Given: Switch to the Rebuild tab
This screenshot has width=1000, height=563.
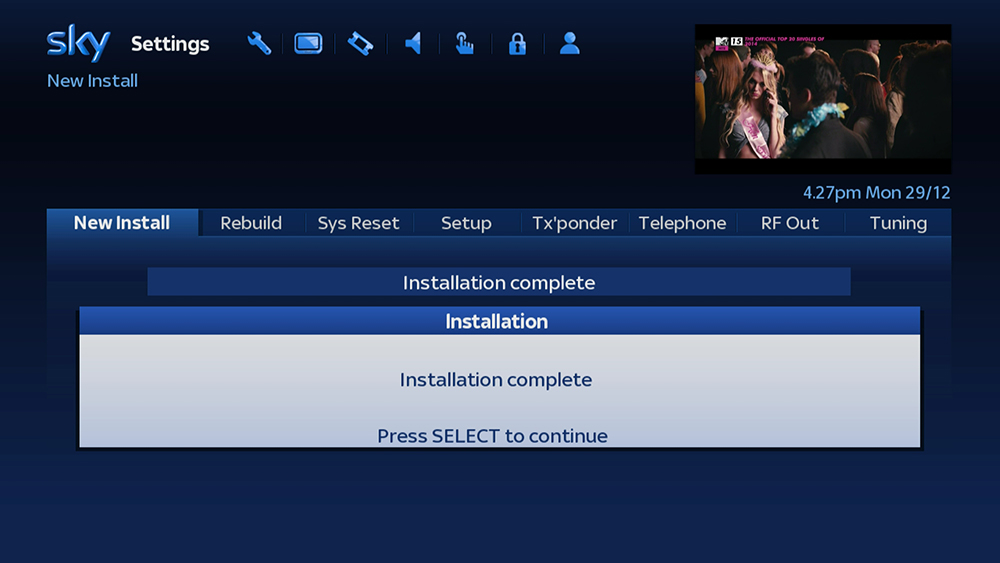Looking at the screenshot, I should pos(251,223).
